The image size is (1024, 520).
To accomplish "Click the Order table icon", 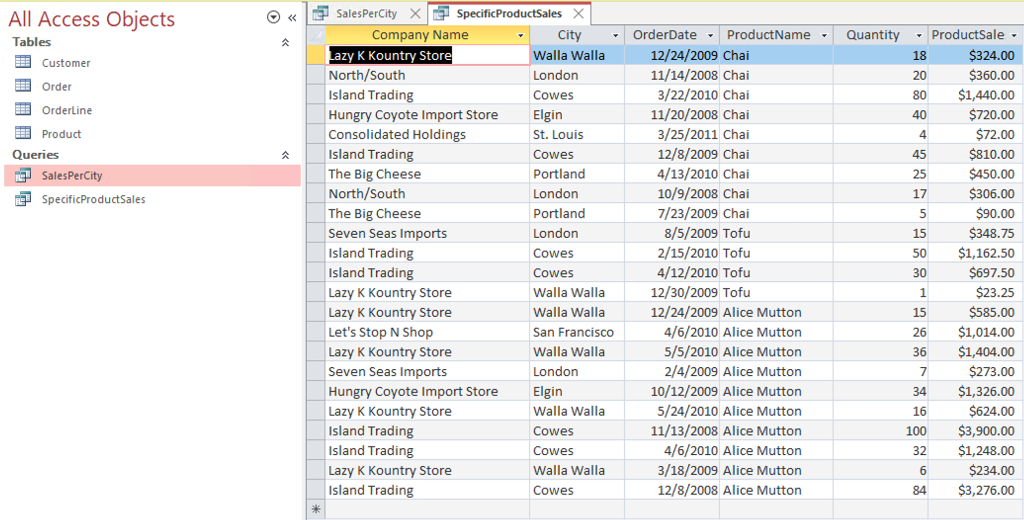I will (23, 86).
